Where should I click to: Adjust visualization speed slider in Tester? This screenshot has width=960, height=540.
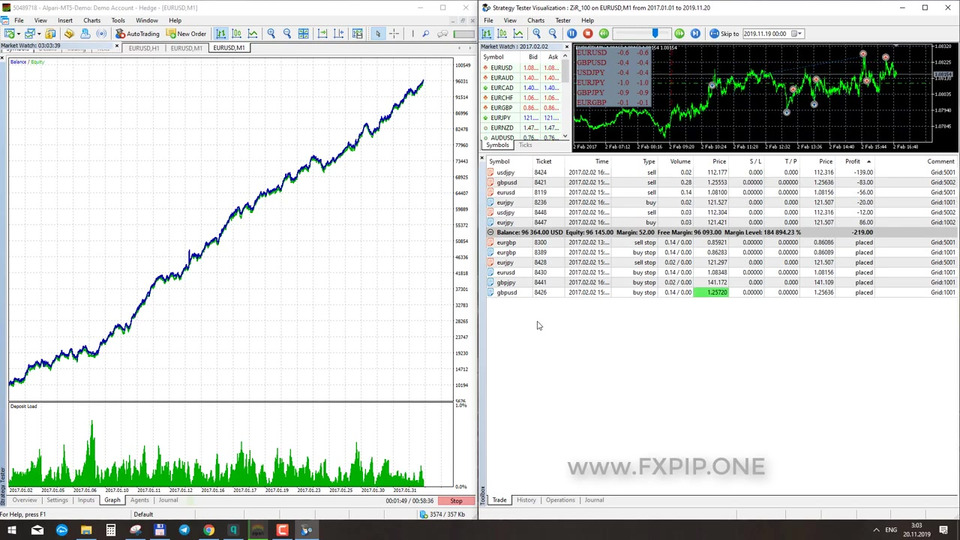(655, 33)
